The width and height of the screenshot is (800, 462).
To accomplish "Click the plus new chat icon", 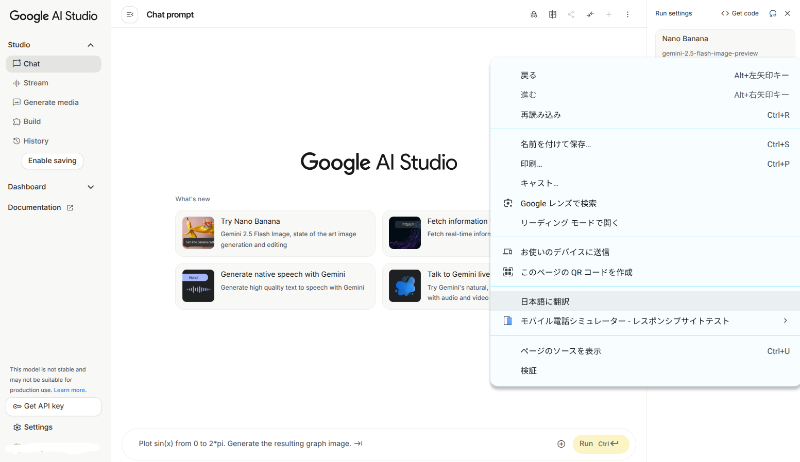I will click(609, 15).
